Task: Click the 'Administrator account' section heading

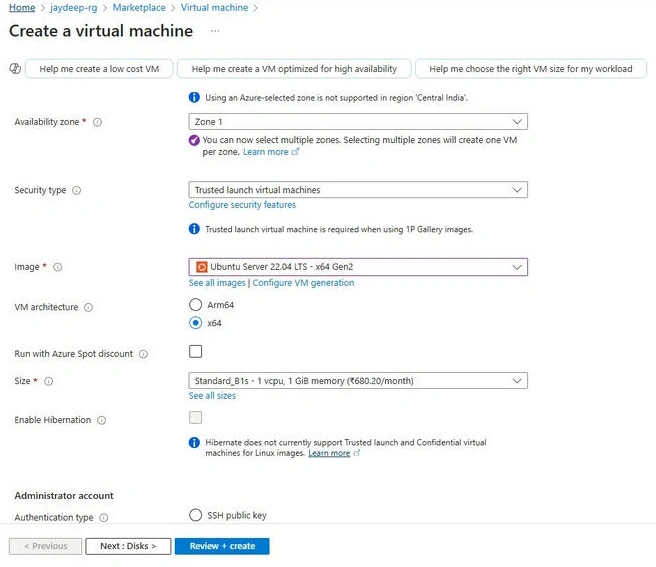Action: [64, 496]
